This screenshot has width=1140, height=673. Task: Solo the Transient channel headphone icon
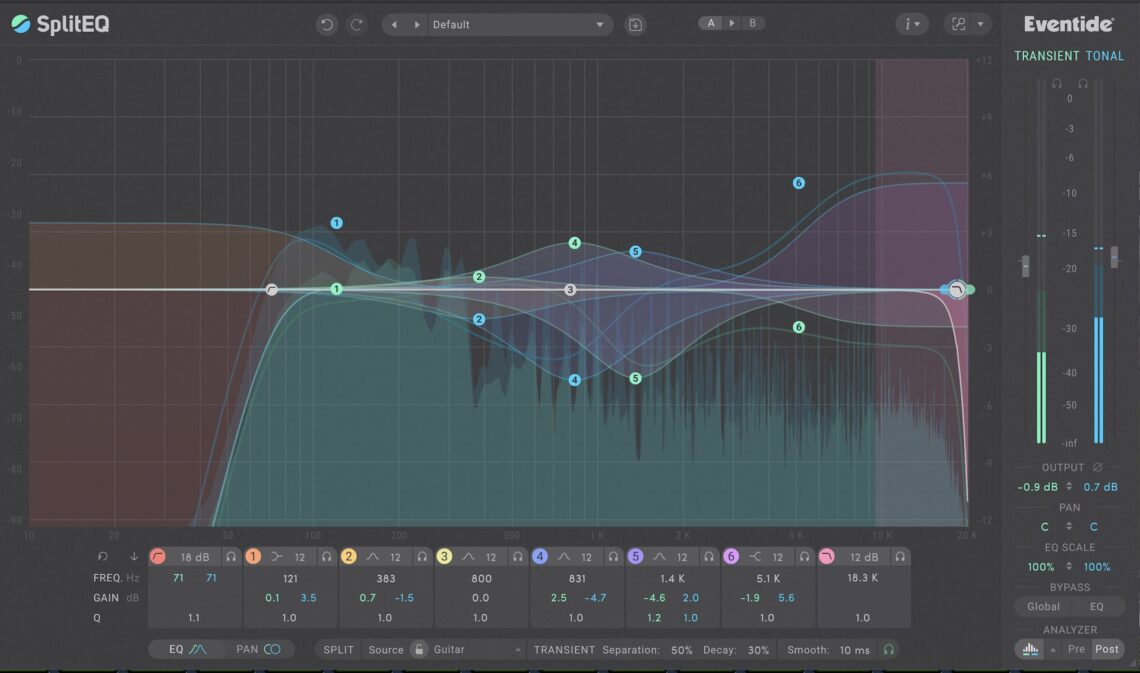(1057, 84)
